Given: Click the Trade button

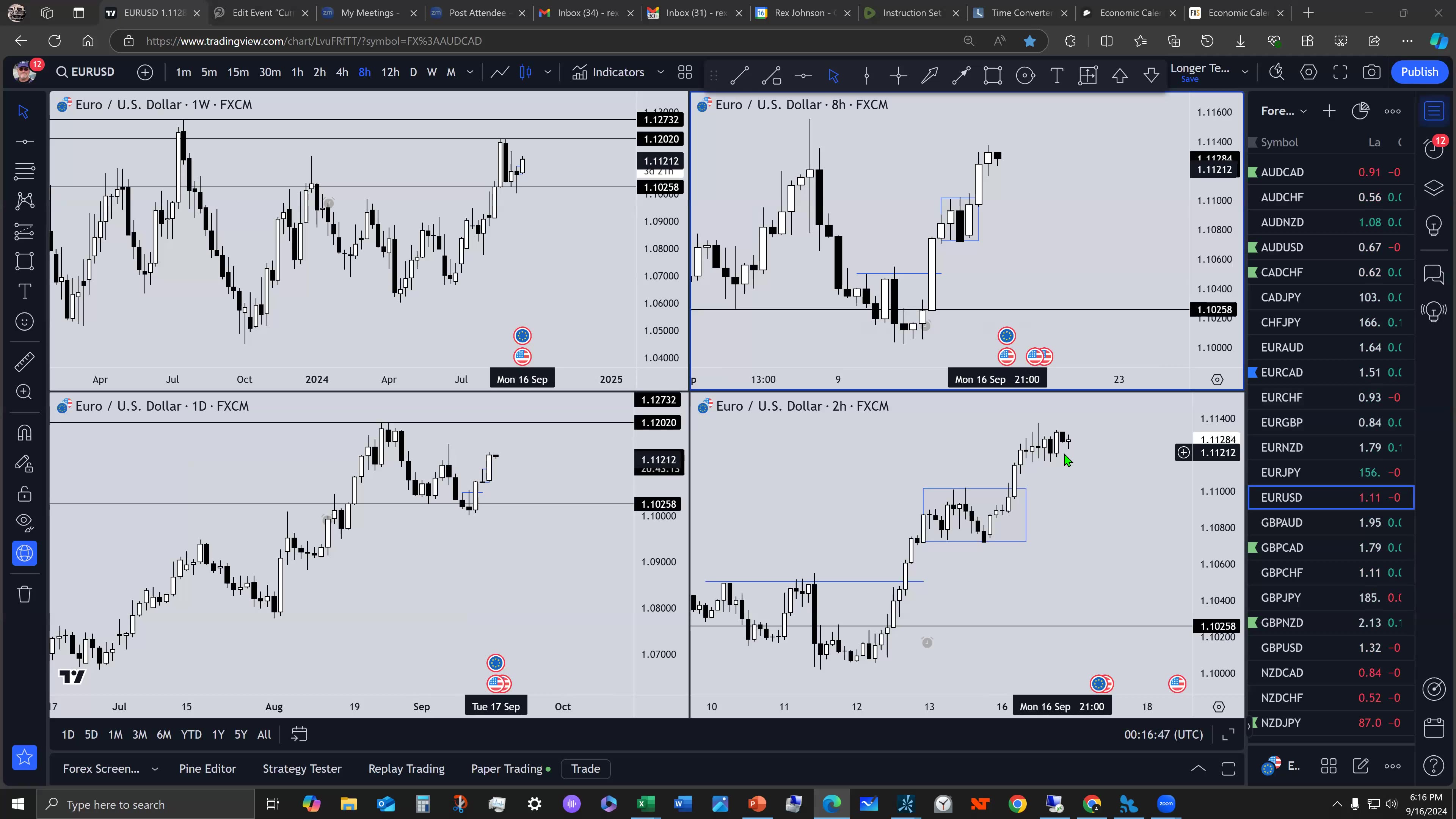Looking at the screenshot, I should click(585, 769).
